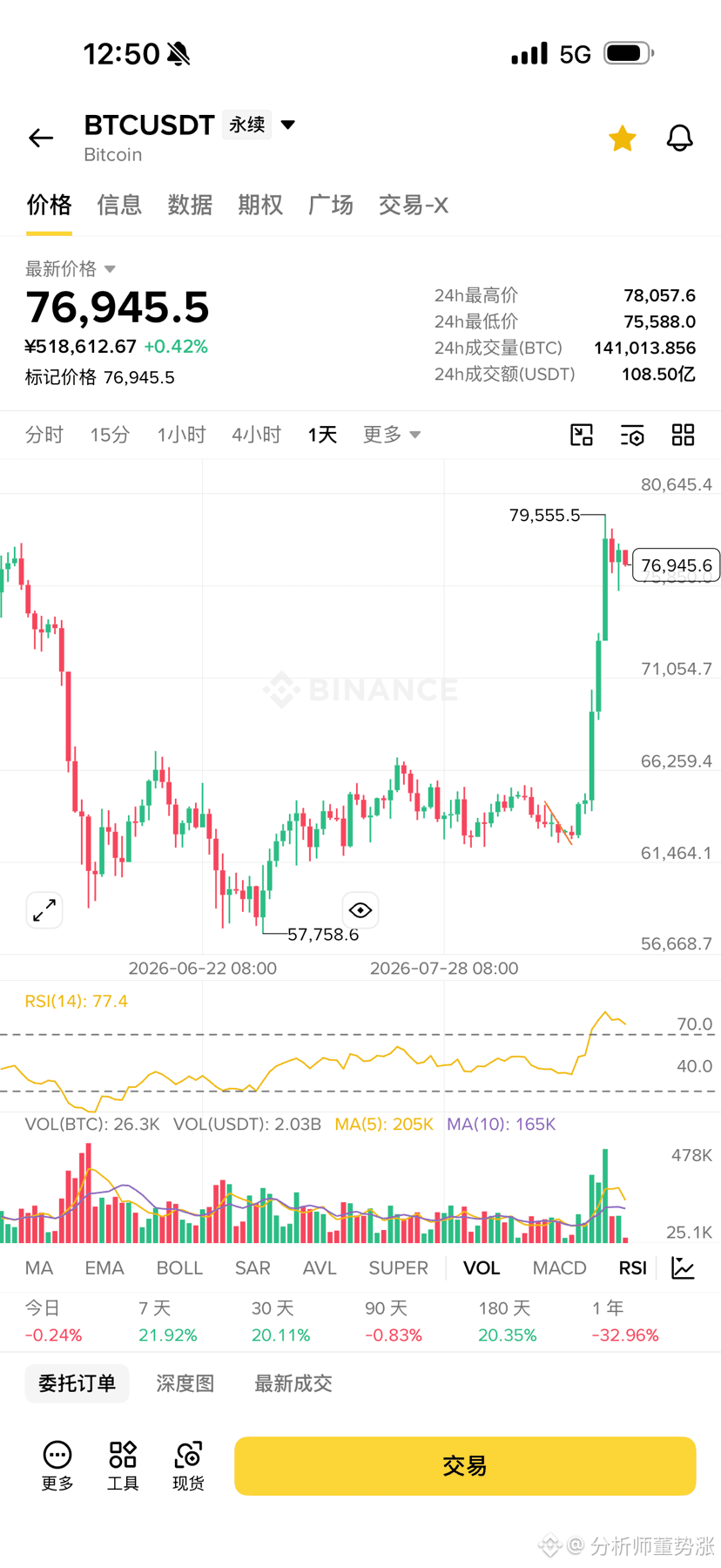Tap the 永续 contract type badge

coord(246,125)
